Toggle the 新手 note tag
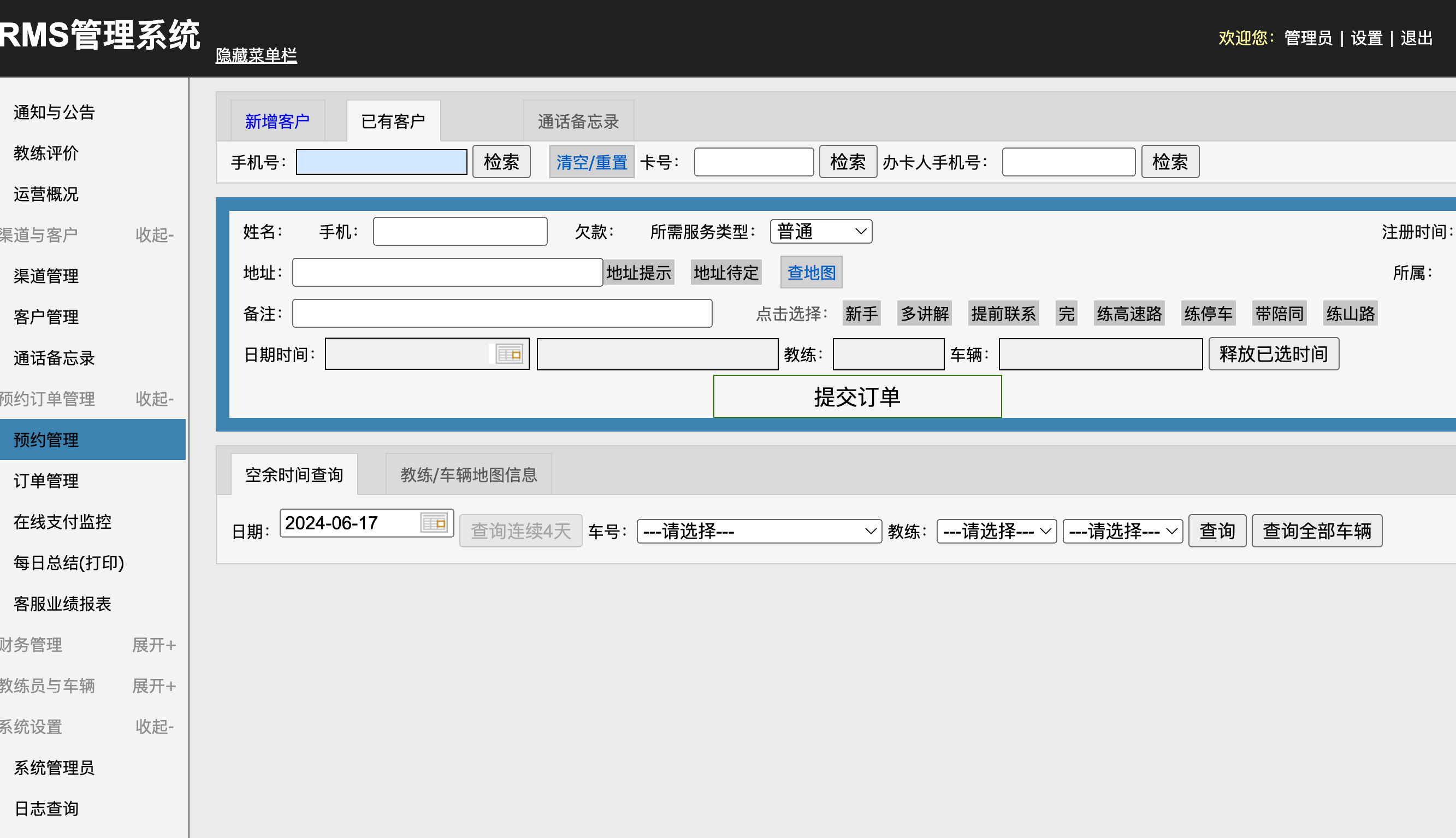This screenshot has width=1456, height=838. 861,314
